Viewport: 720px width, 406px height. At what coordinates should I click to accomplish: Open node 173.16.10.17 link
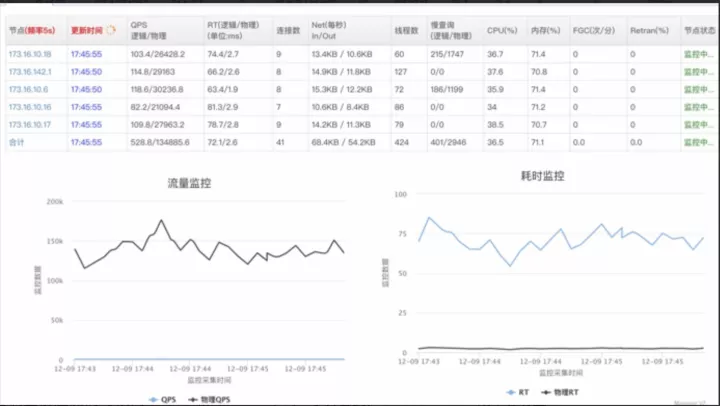[30, 124]
